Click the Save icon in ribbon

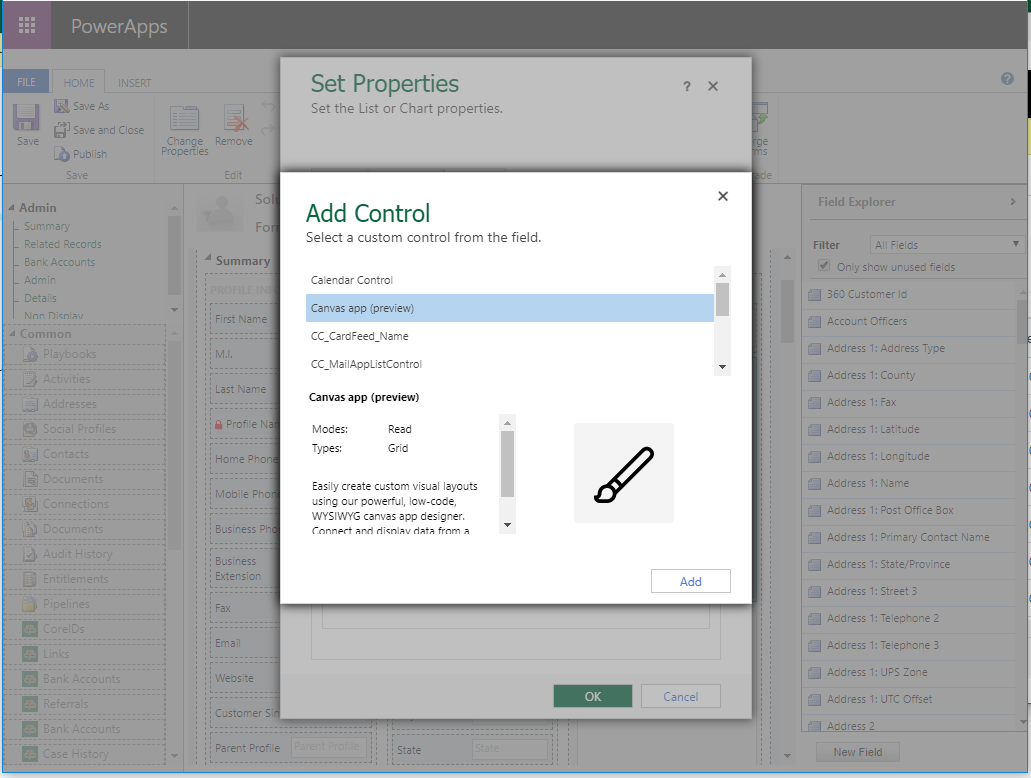click(x=27, y=119)
